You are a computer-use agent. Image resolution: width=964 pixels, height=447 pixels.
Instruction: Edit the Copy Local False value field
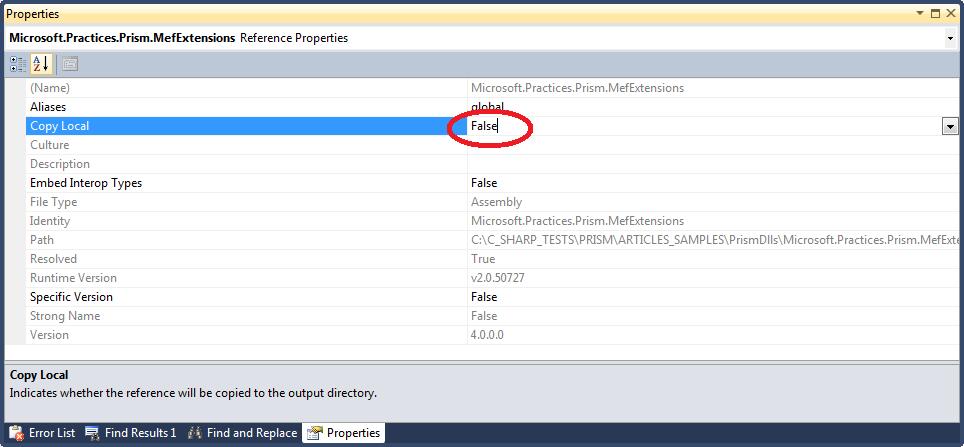point(704,126)
